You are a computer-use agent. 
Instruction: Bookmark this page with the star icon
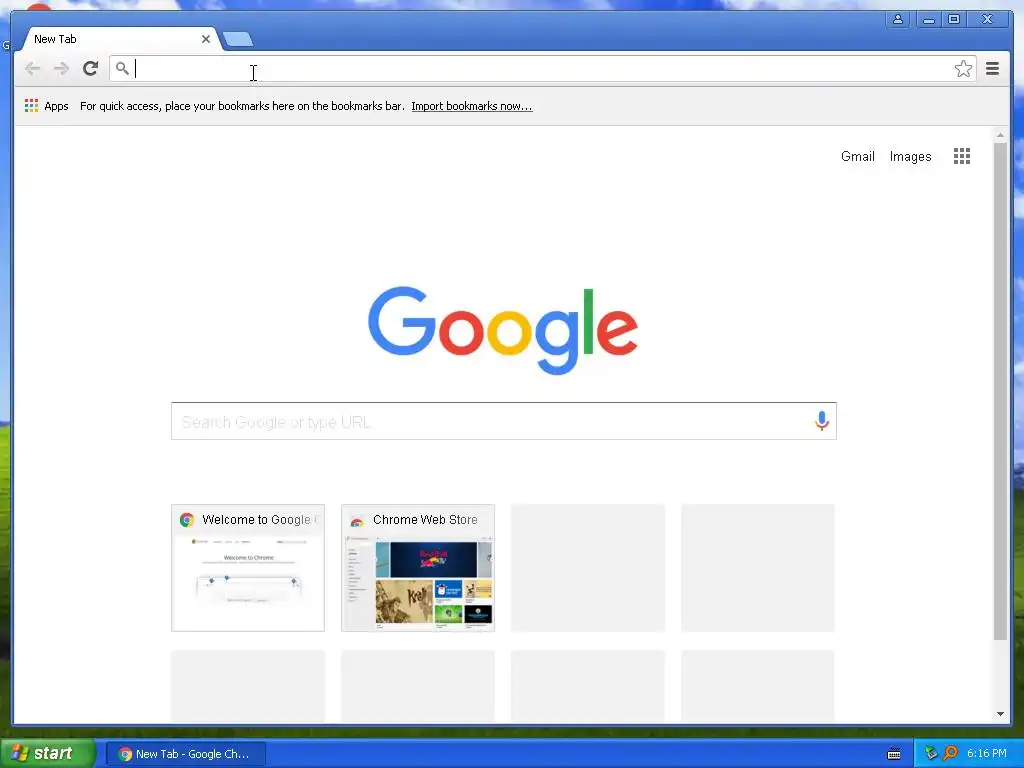pos(963,69)
